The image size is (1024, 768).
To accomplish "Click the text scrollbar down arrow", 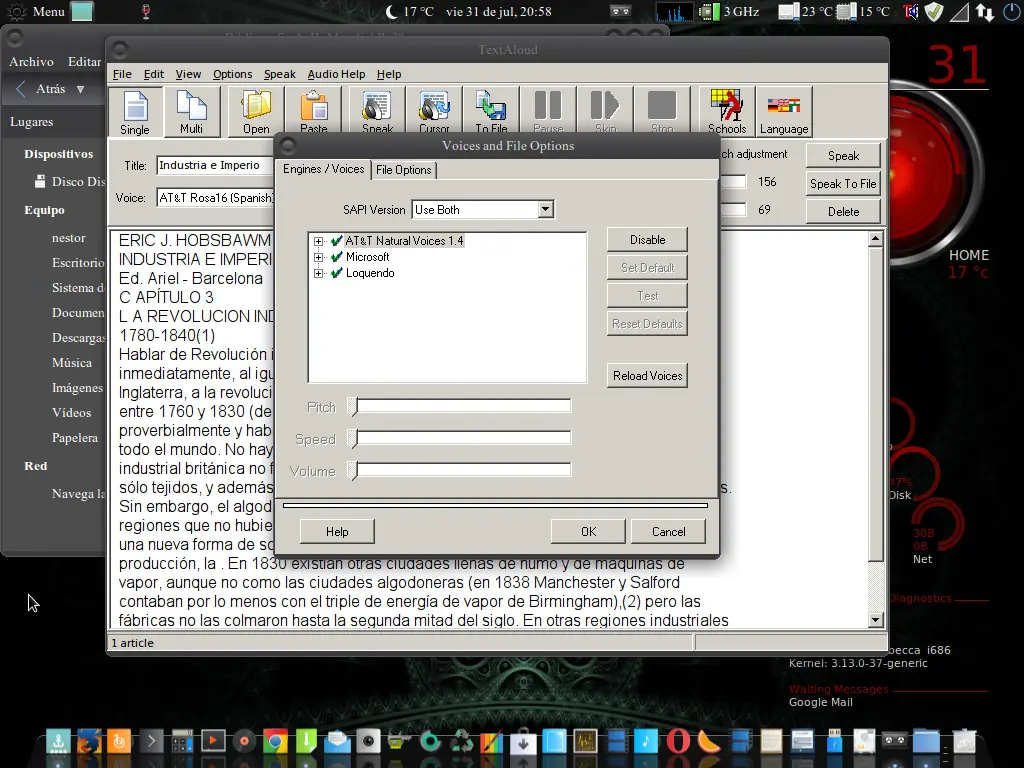I will (x=876, y=620).
